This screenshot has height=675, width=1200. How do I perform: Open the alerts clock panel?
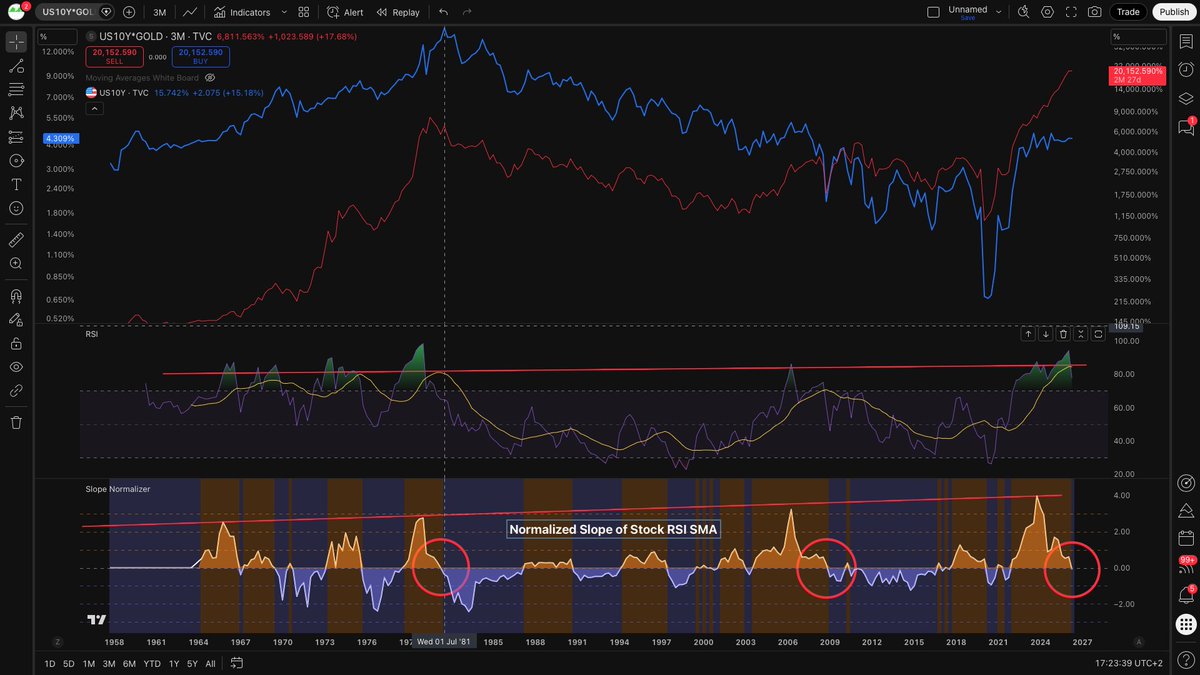(x=1186, y=69)
